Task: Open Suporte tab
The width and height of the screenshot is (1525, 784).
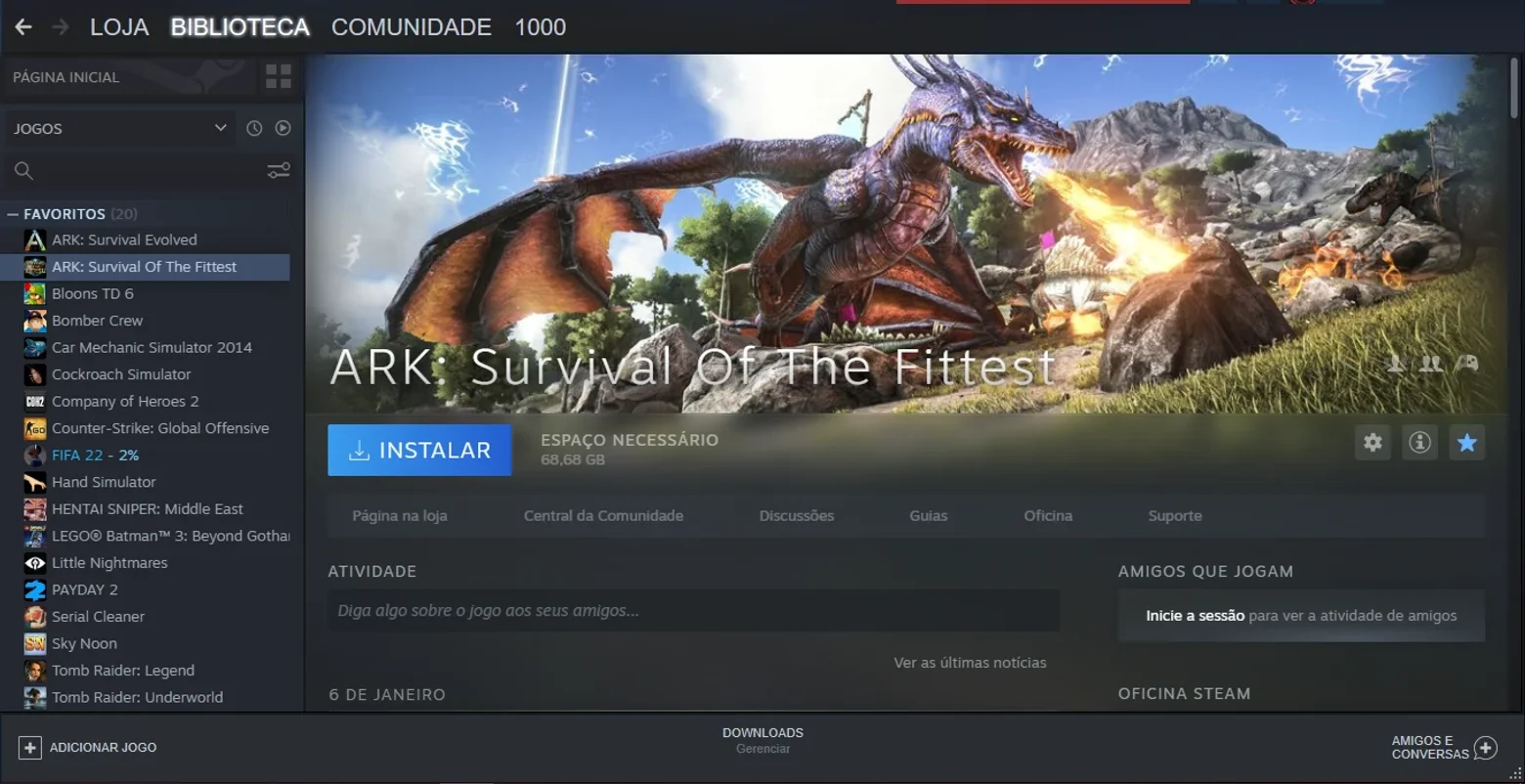Action: coord(1175,516)
